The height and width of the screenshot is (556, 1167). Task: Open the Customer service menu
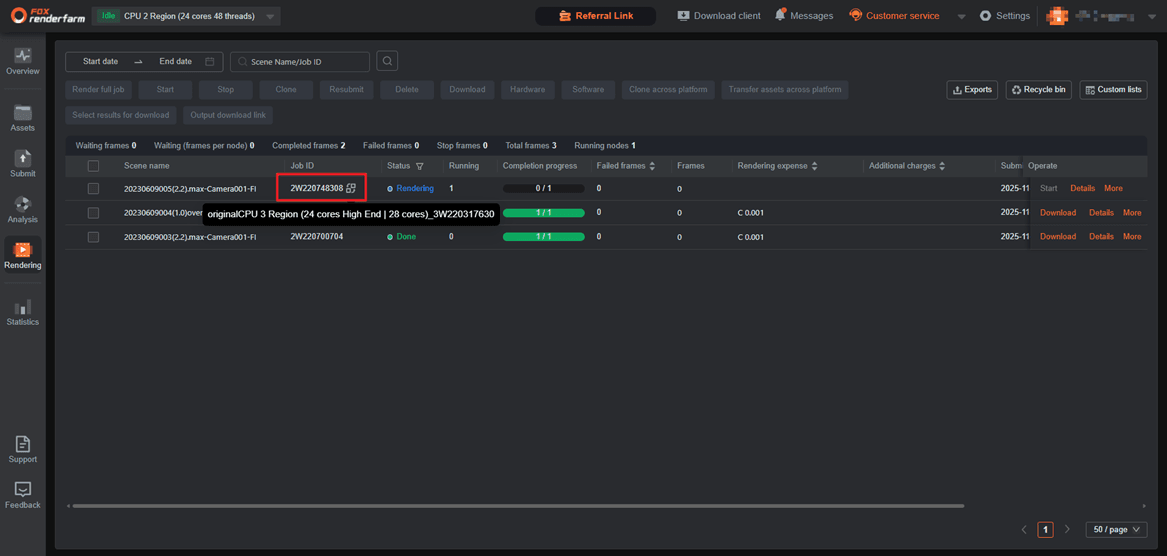(894, 16)
